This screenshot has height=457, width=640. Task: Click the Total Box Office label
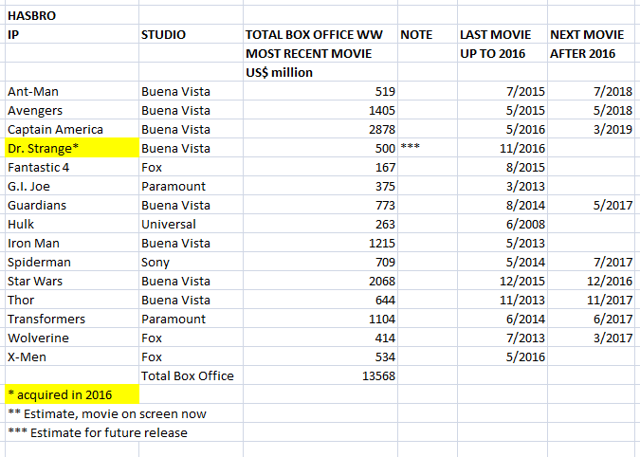point(191,376)
